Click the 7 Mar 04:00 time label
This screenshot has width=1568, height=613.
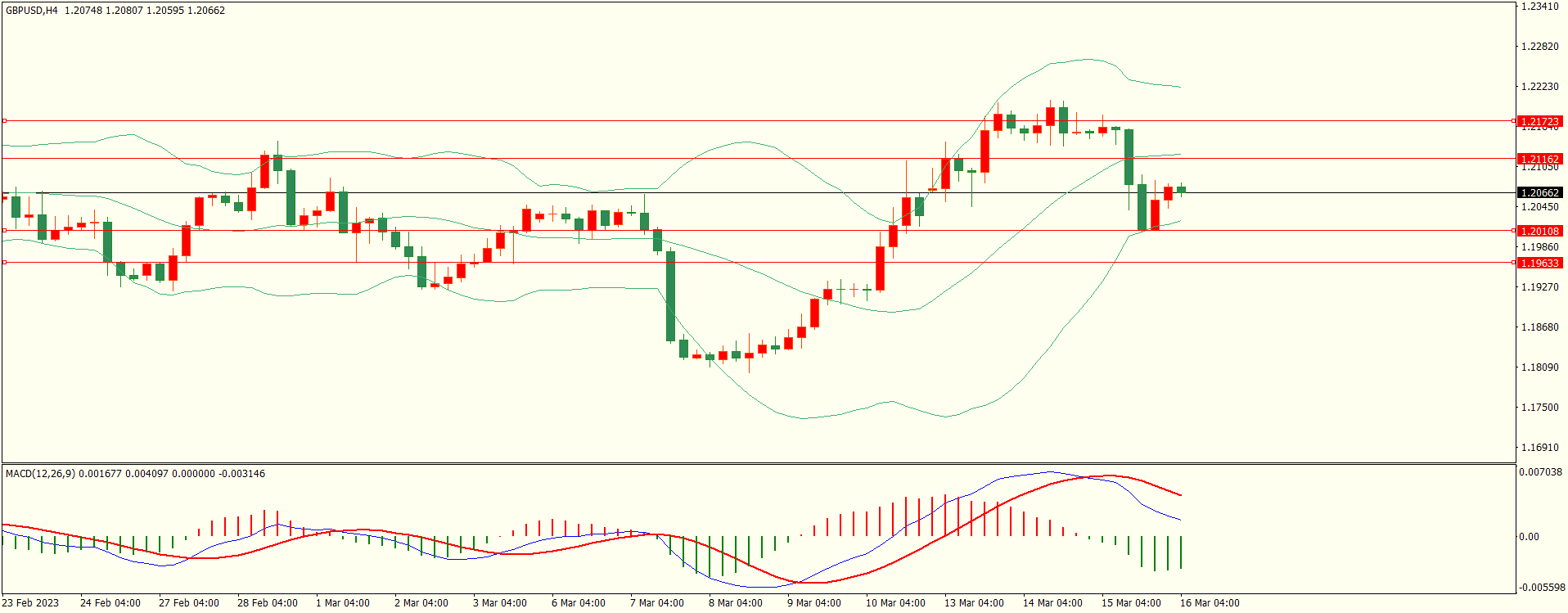(x=657, y=603)
